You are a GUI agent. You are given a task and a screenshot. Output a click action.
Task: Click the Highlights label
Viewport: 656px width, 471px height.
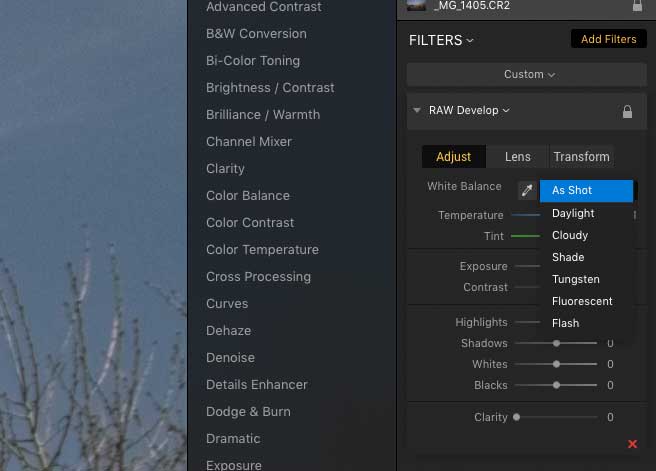[481, 322]
